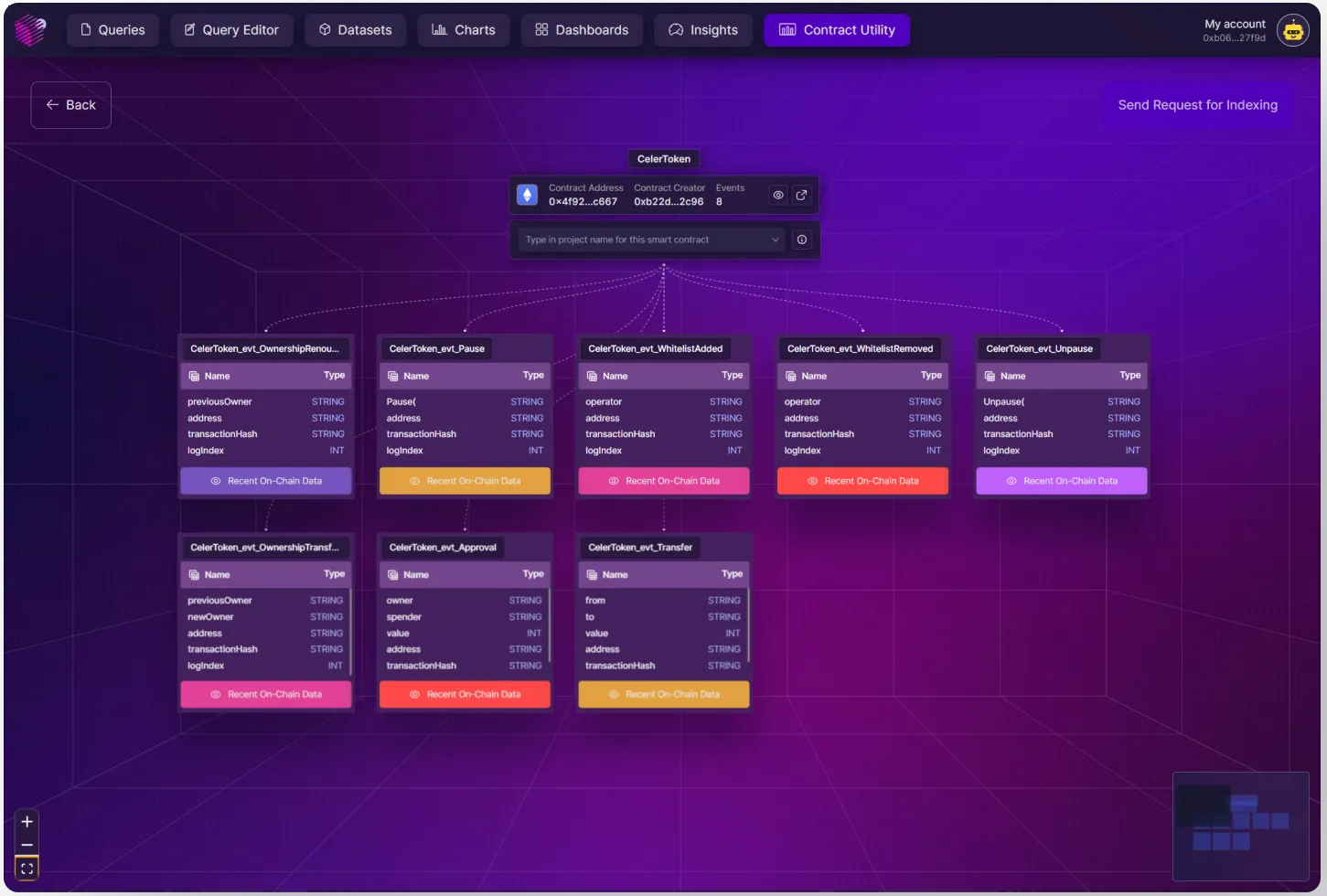Viewport: 1327px width, 896px height.
Task: Click copy icon in Pause table header
Action: coord(393,377)
